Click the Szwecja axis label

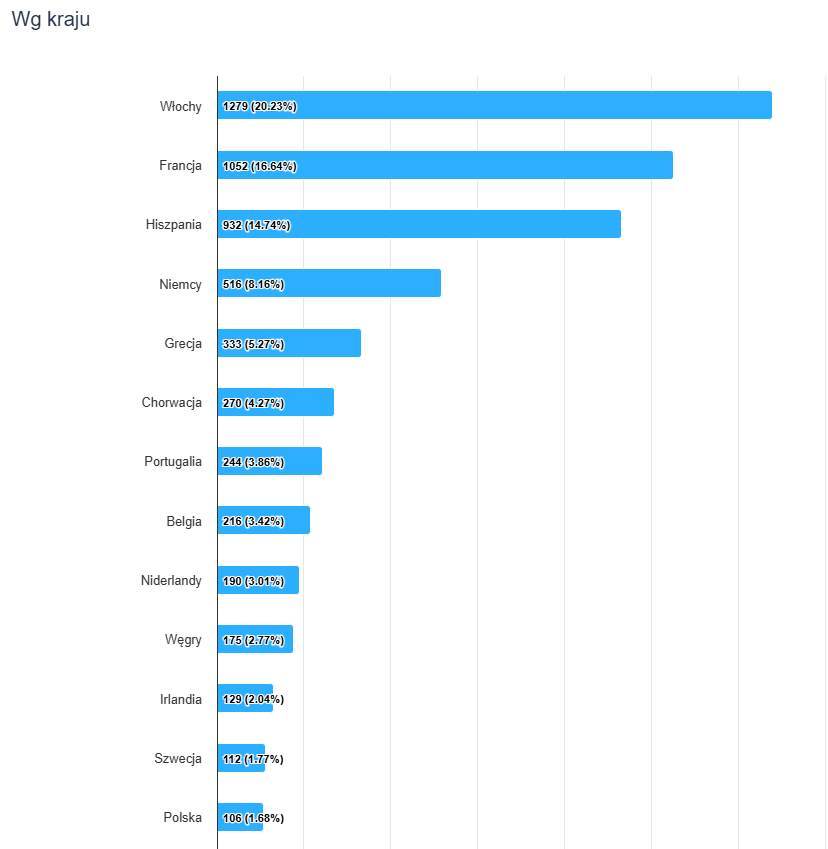[x=178, y=758]
